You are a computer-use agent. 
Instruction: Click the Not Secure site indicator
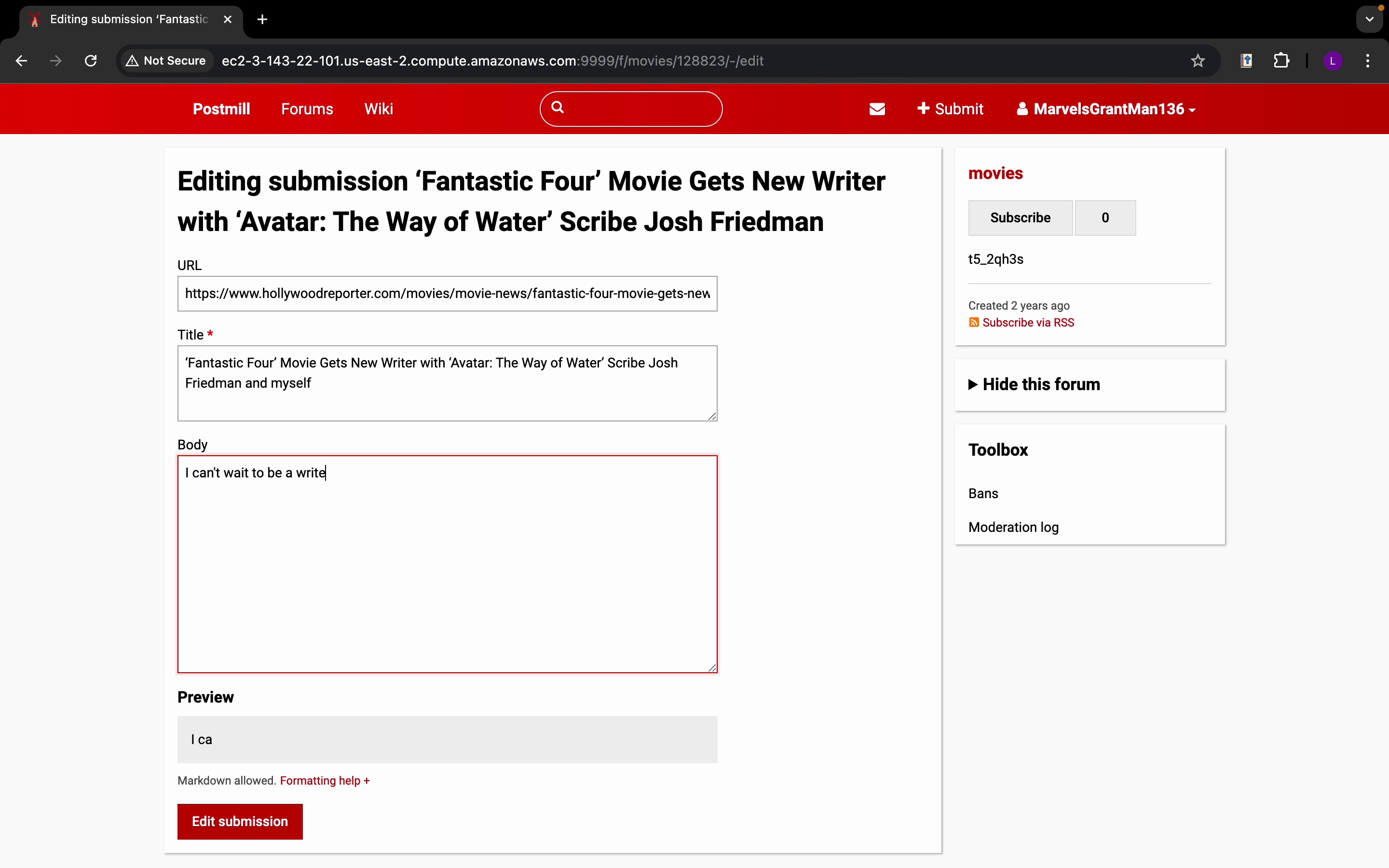click(166, 61)
